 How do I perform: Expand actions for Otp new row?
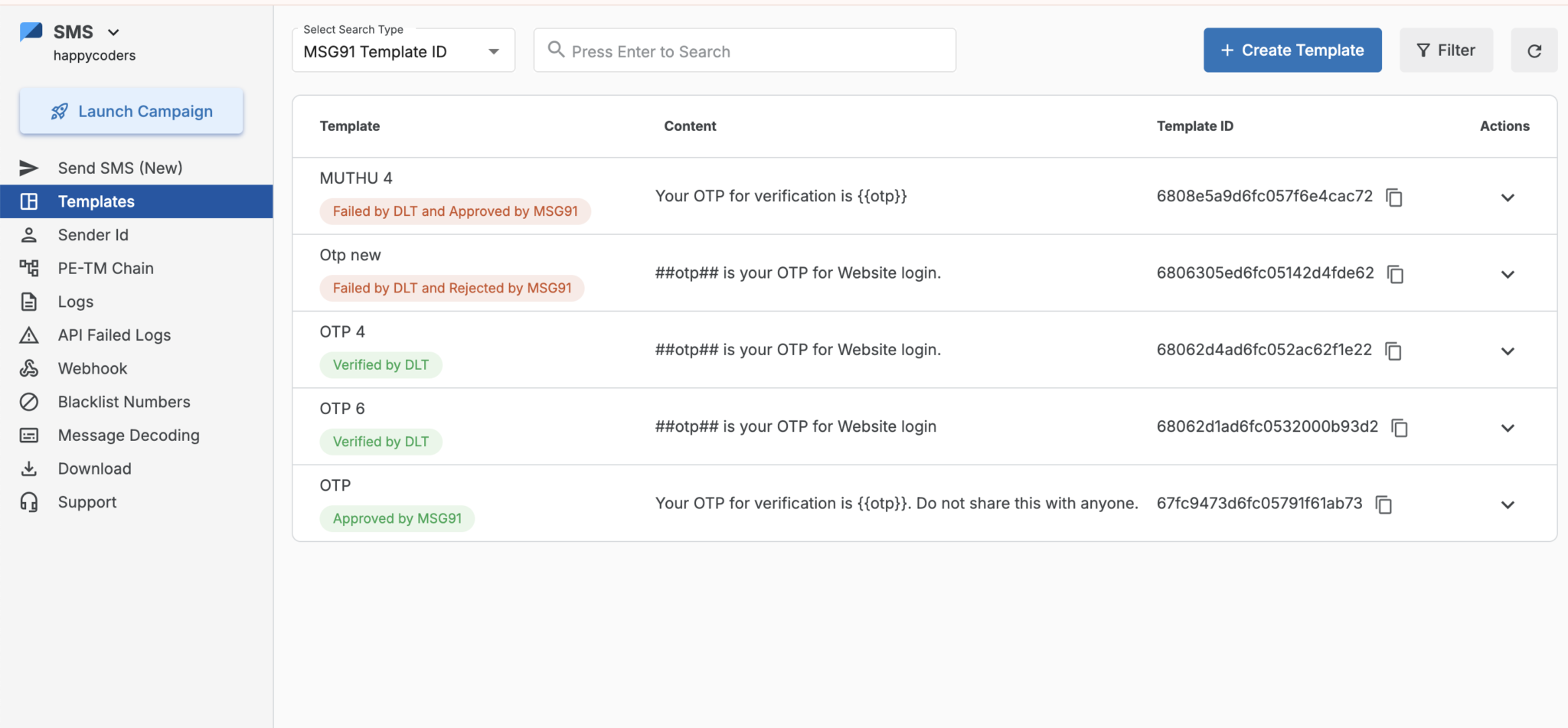tap(1508, 274)
